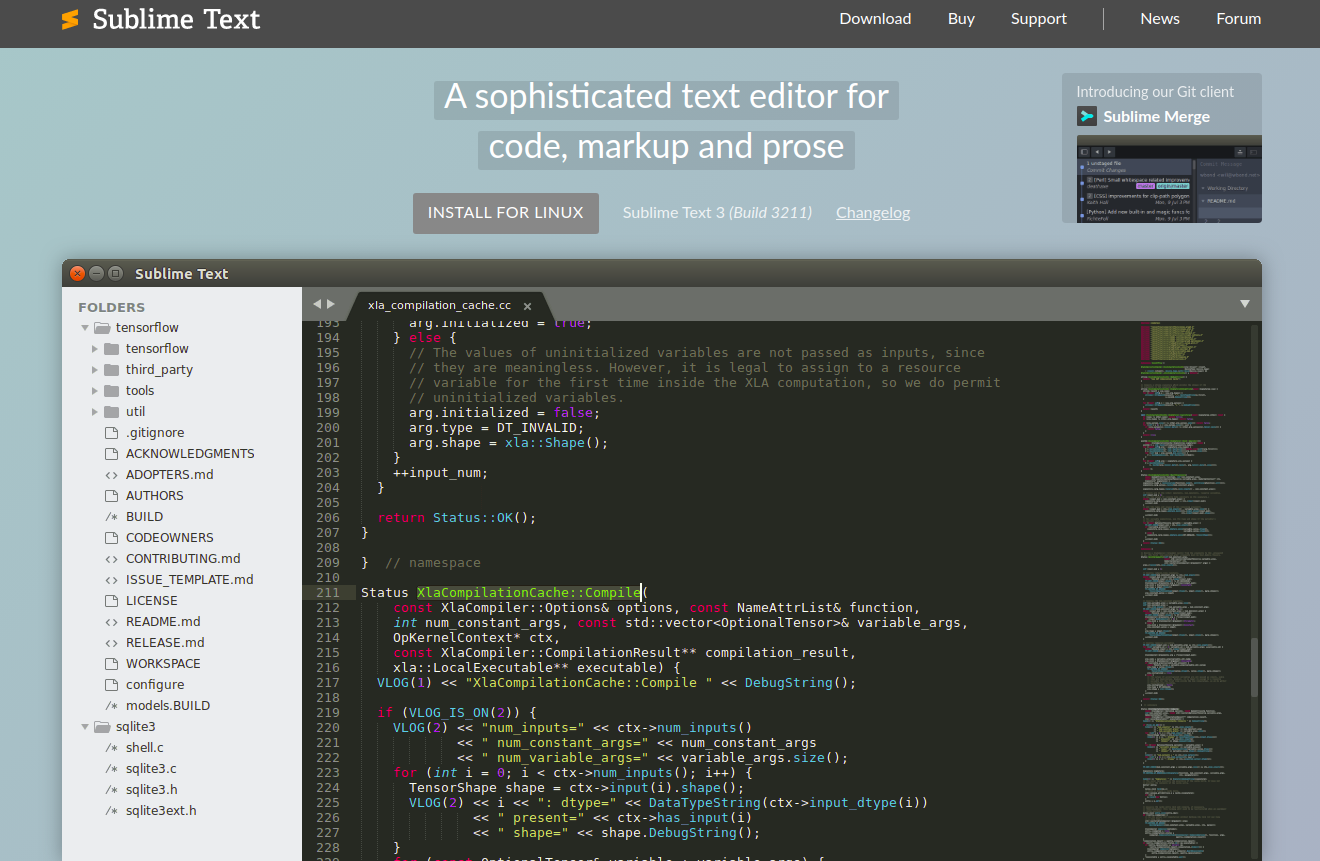Close the xla_compilation_cache.cc tab
Screen dimensions: 1320x861
click(x=527, y=305)
